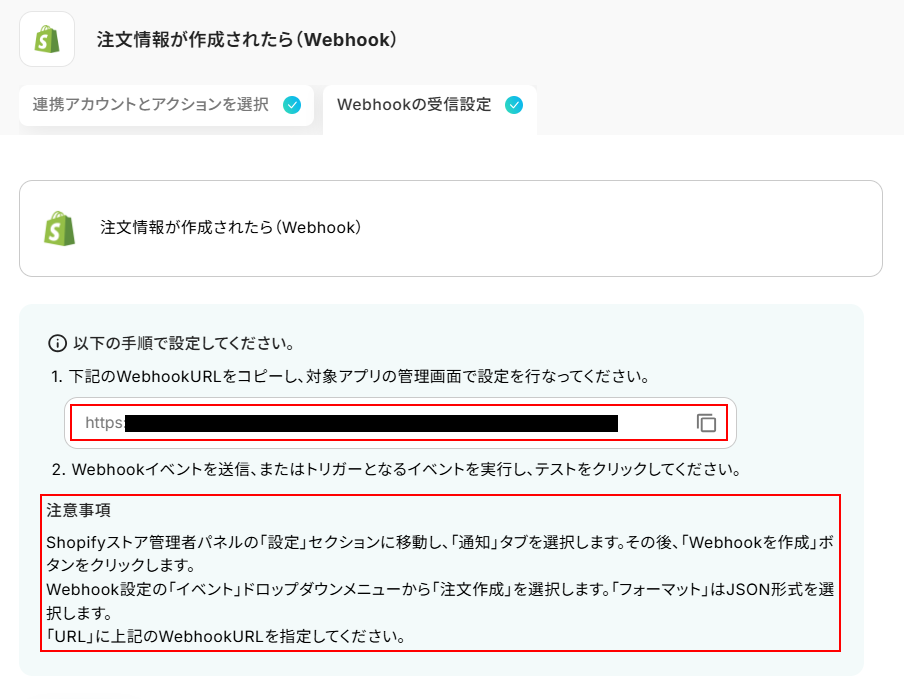Image resolution: width=904 pixels, height=699 pixels.
Task: Click the line 「URL」に上記のWebhookURLを指定してください
Action: point(226,637)
